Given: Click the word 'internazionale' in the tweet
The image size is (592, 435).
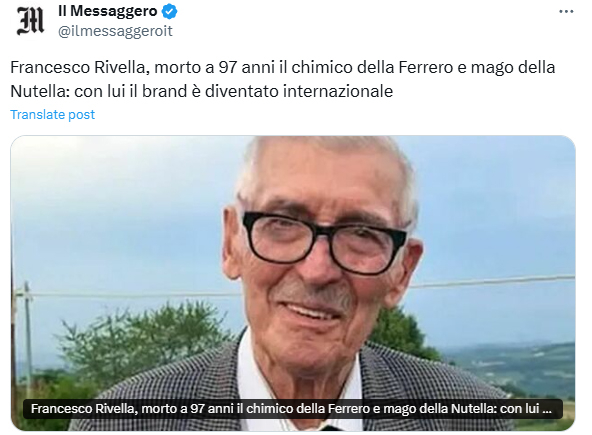Looking at the screenshot, I should click(x=338, y=91).
